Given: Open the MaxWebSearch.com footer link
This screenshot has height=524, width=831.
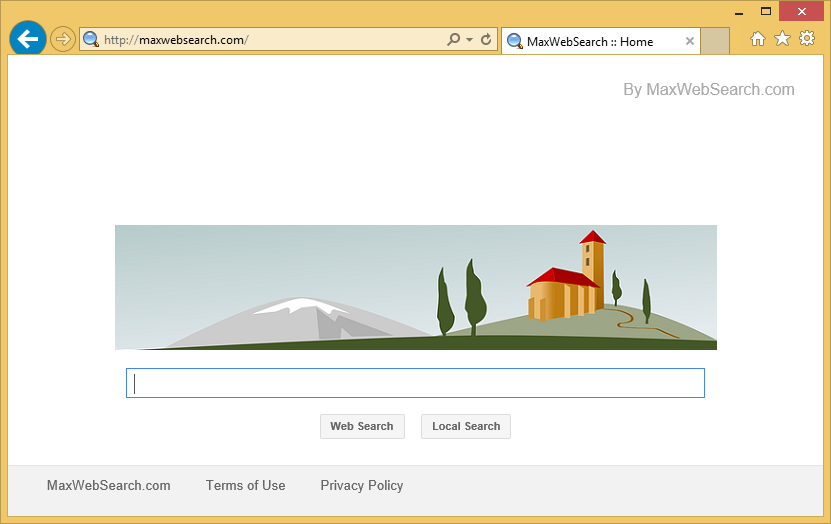Looking at the screenshot, I should coord(108,485).
